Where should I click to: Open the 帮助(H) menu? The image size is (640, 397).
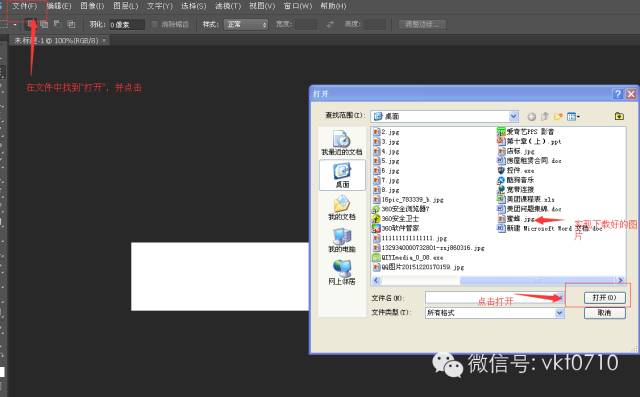click(x=333, y=6)
